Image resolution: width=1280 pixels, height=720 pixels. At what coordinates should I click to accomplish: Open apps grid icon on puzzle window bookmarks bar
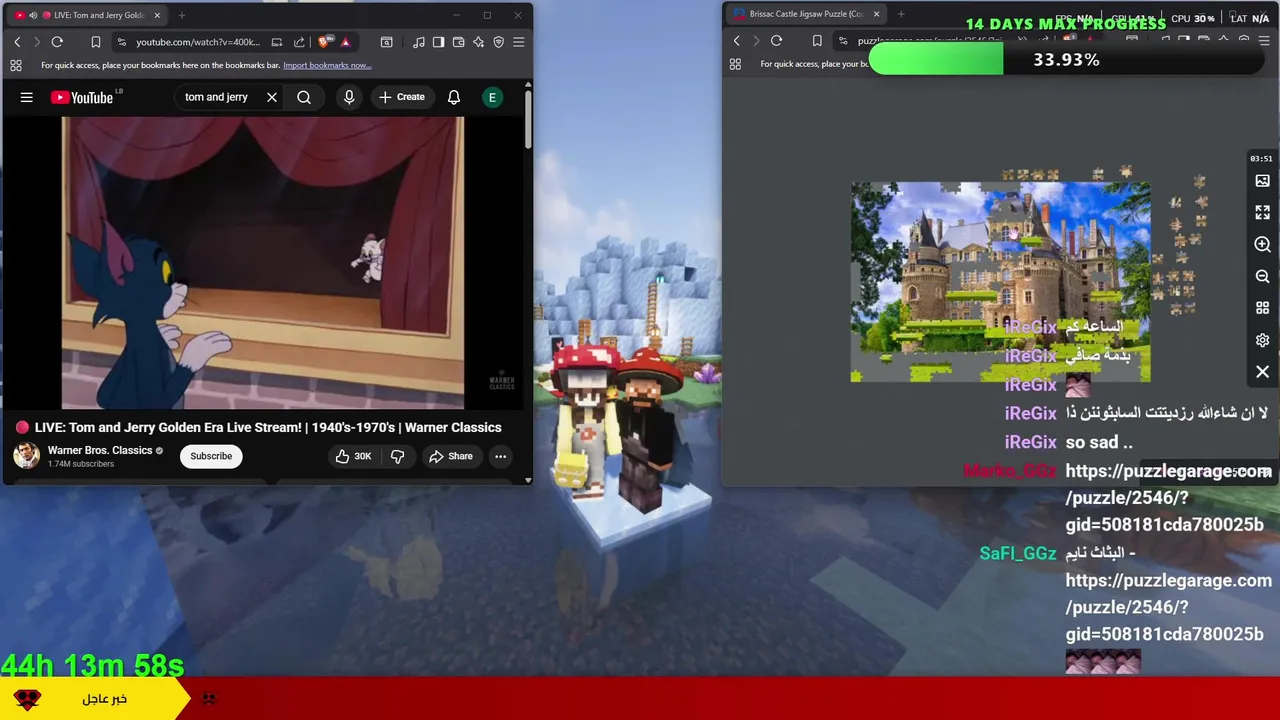coord(736,64)
